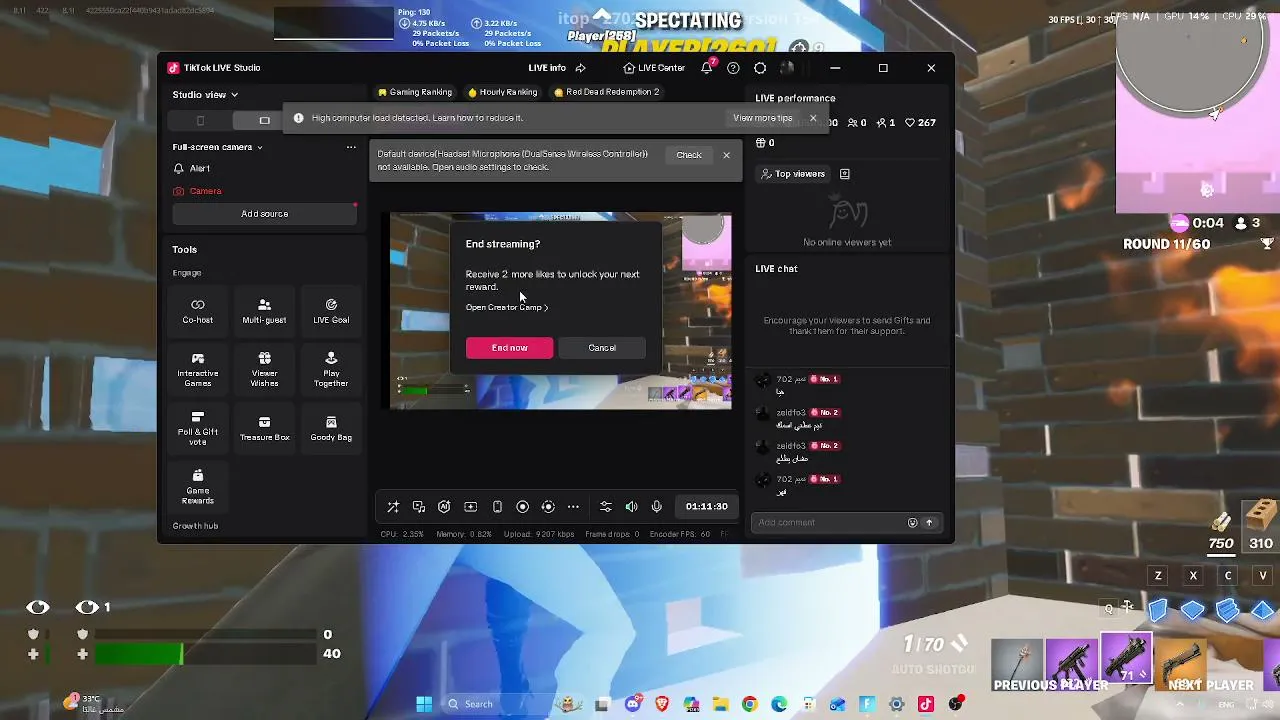Open Brave browser from the taskbar
Image resolution: width=1280 pixels, height=720 pixels.
pos(661,704)
